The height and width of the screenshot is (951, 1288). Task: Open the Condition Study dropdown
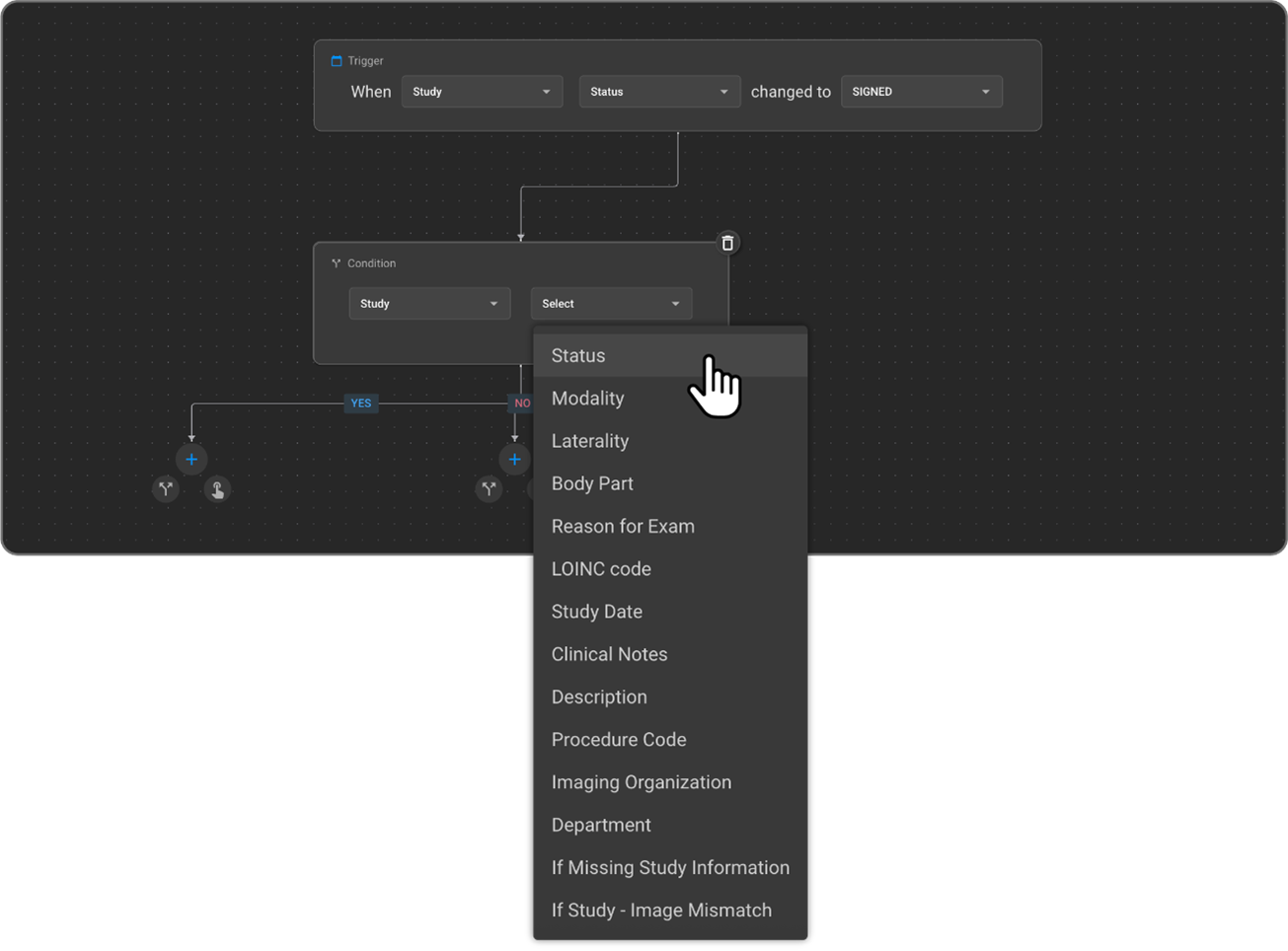click(x=429, y=304)
